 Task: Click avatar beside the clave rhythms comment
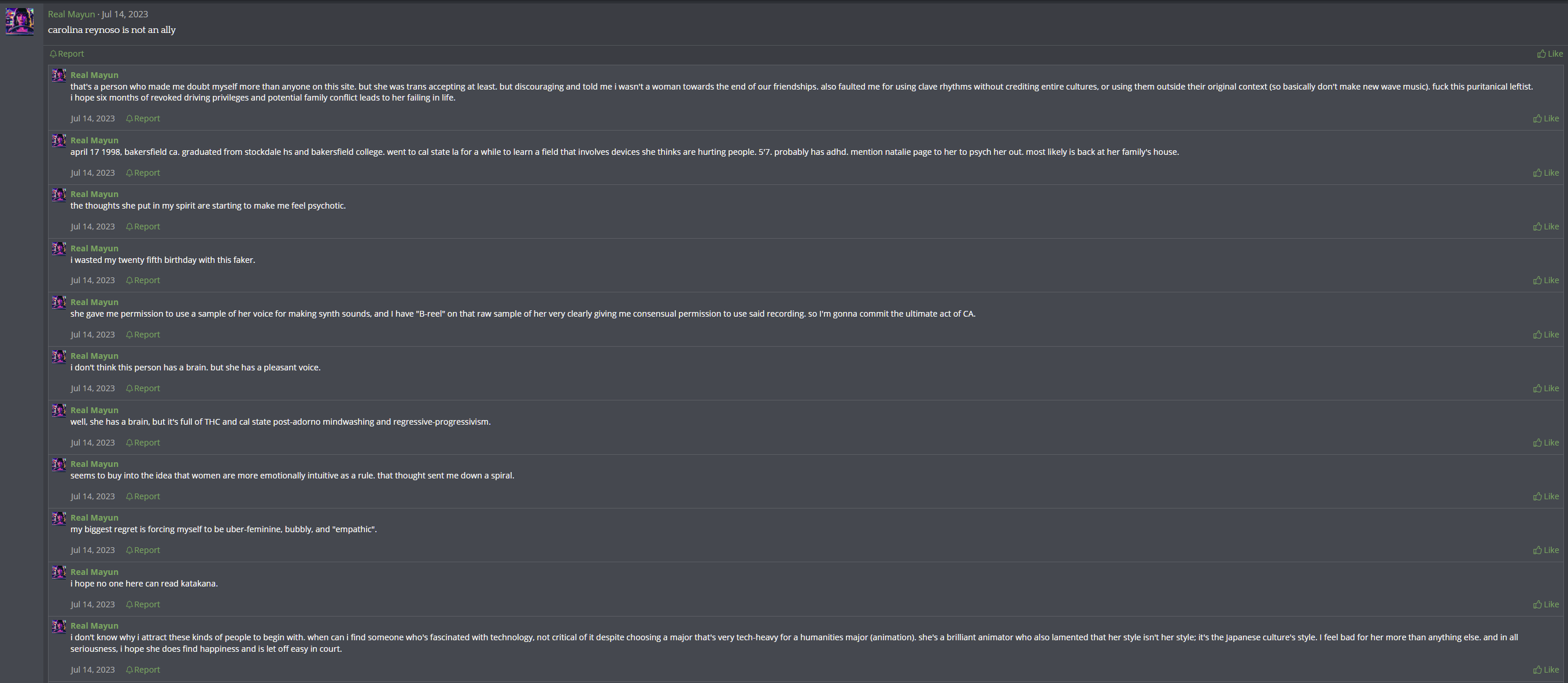pos(59,76)
